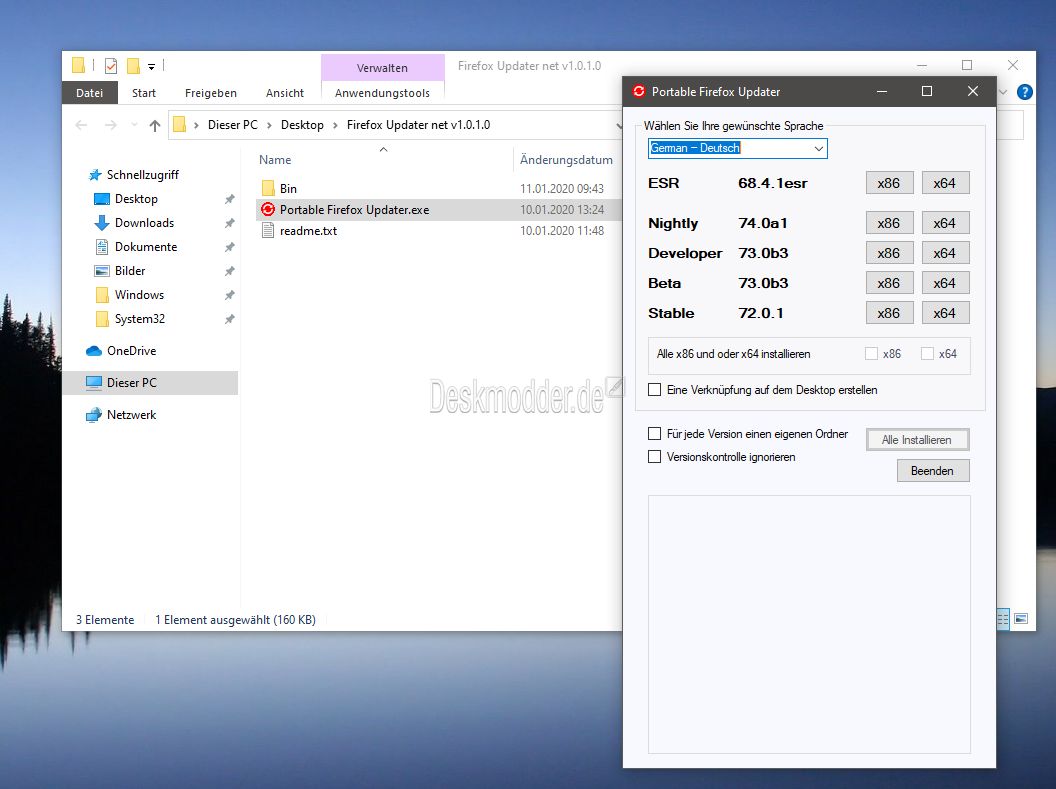
Task: Unpin Bilder from Schnellzugriff
Action: [230, 271]
